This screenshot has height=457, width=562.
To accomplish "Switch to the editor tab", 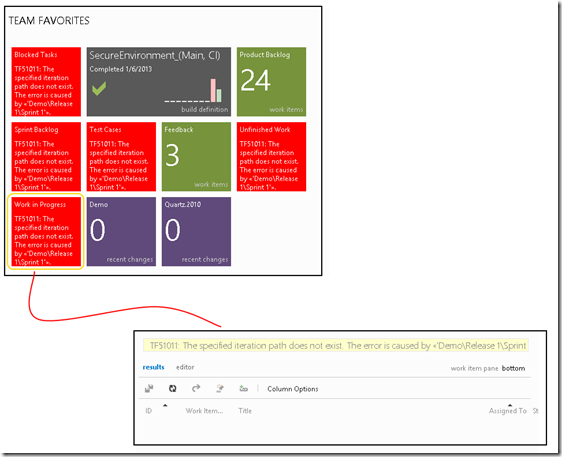I will (x=185, y=367).
